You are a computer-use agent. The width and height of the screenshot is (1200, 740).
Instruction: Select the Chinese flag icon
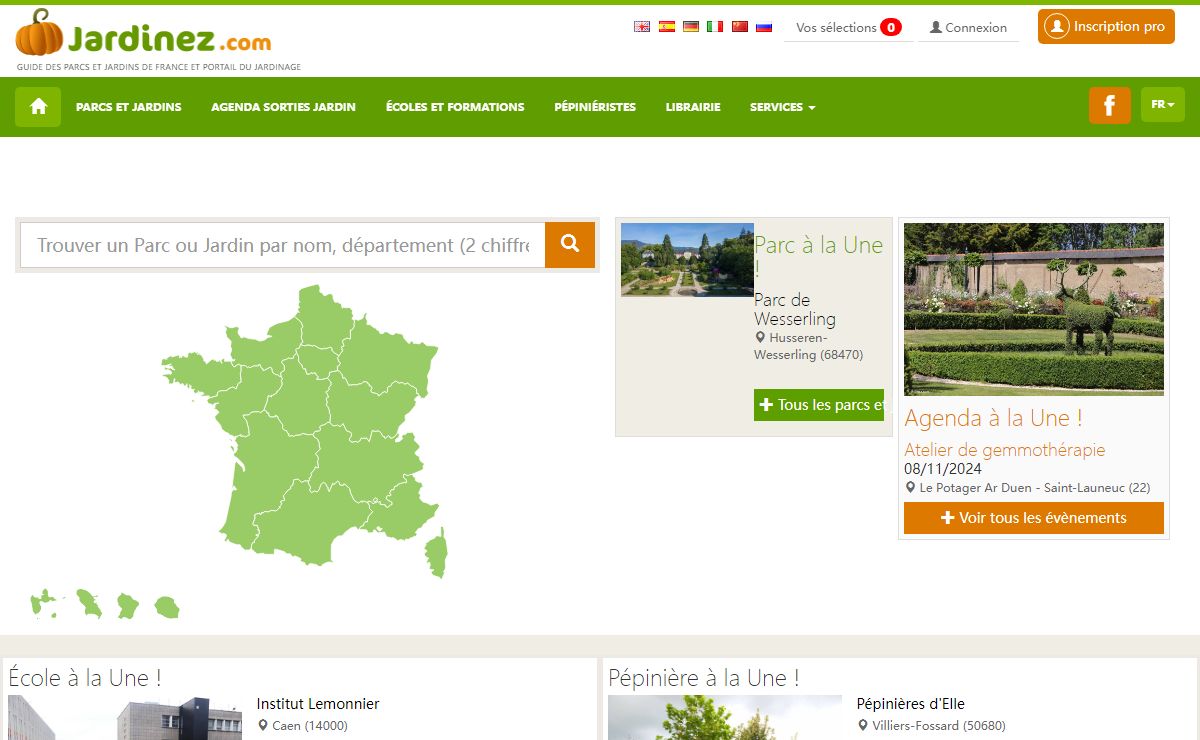point(740,27)
